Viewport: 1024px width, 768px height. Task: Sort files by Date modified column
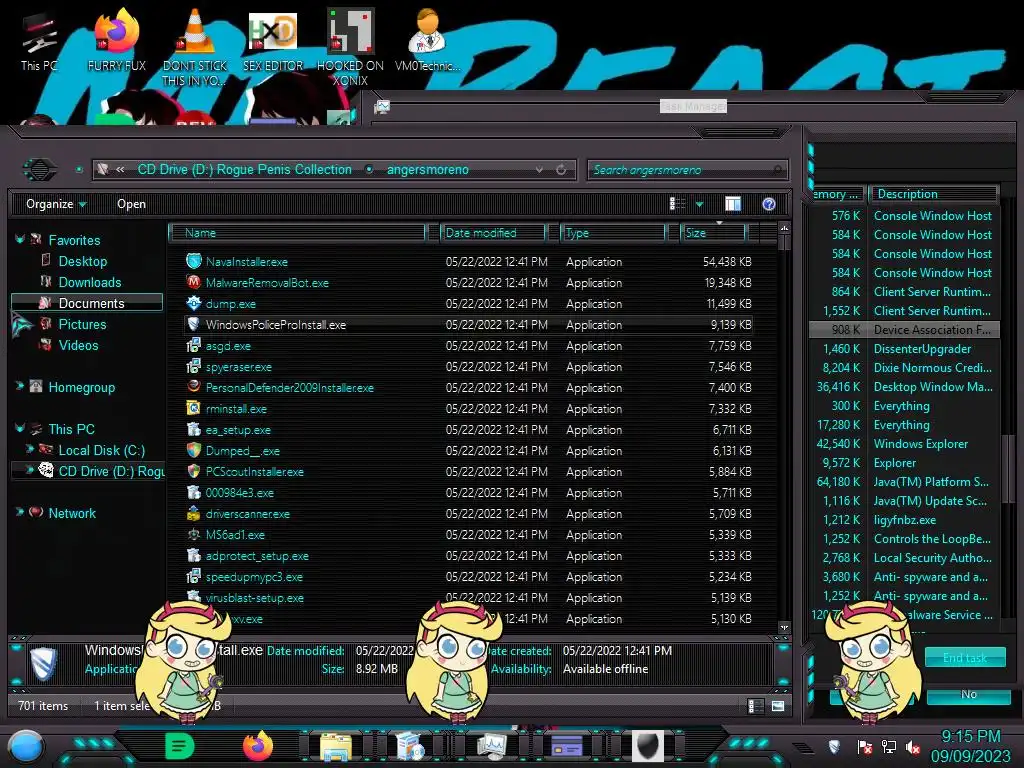493,232
